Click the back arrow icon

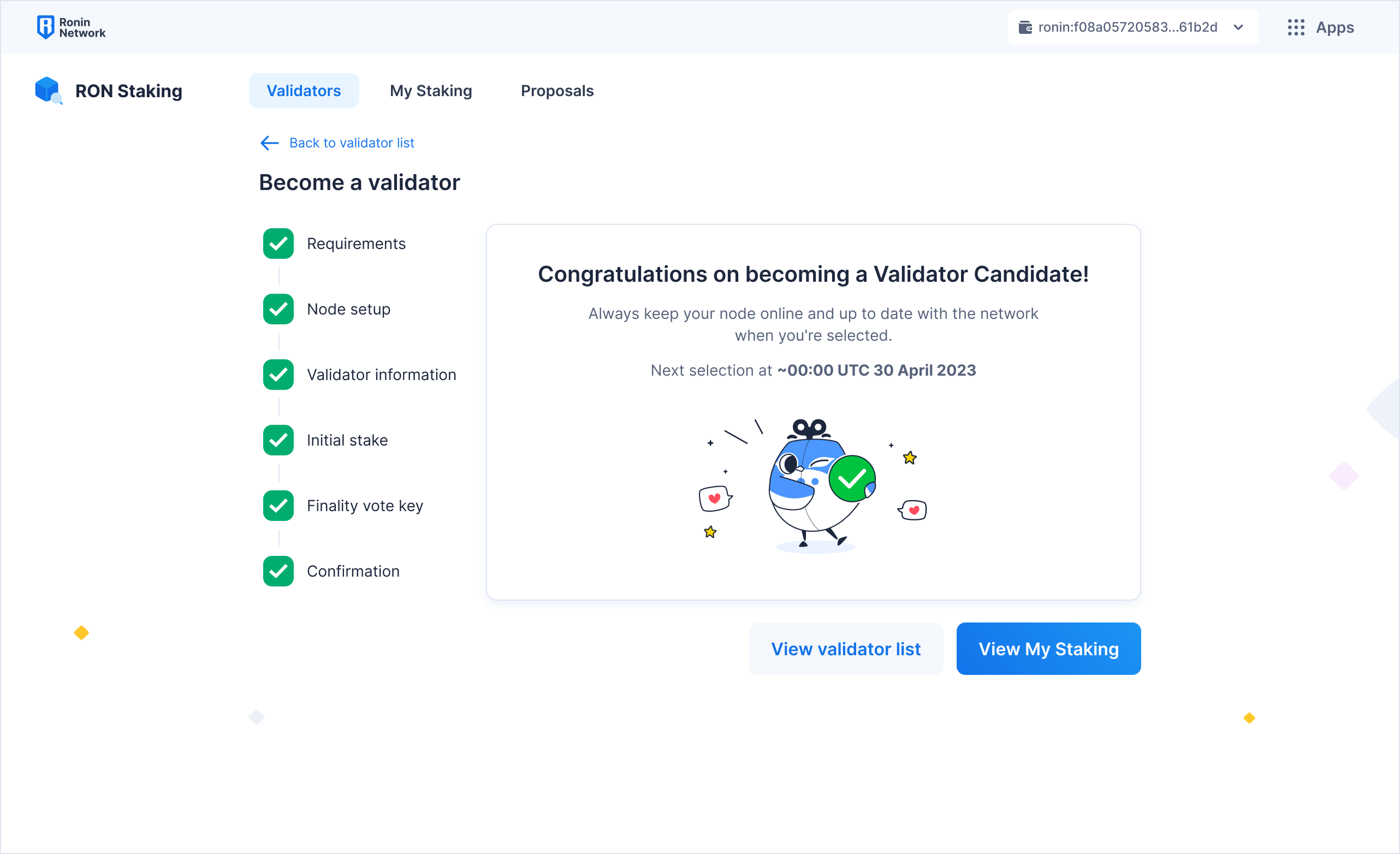[x=269, y=143]
